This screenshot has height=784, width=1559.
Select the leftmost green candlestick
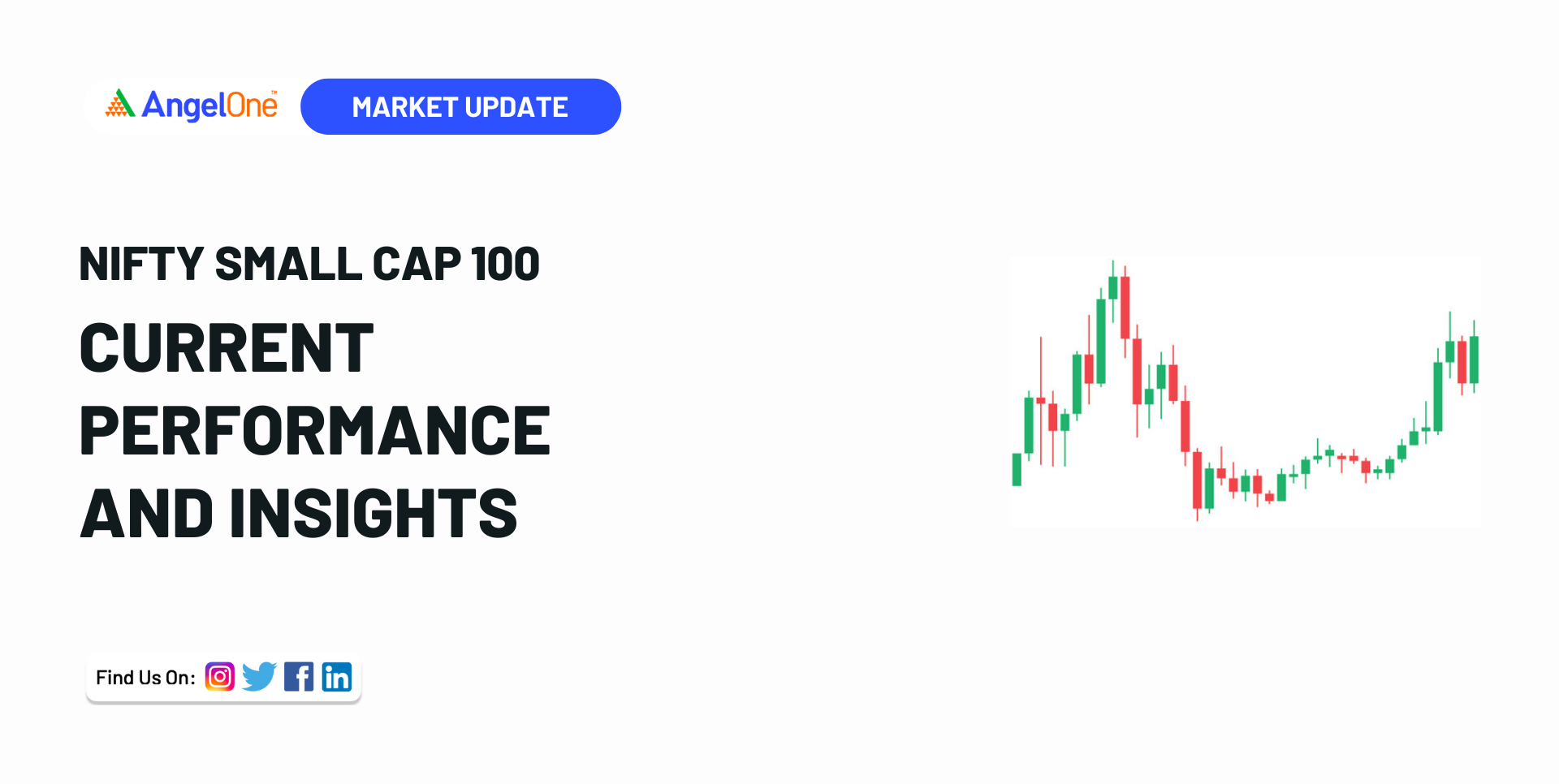pyautogui.click(x=1017, y=469)
